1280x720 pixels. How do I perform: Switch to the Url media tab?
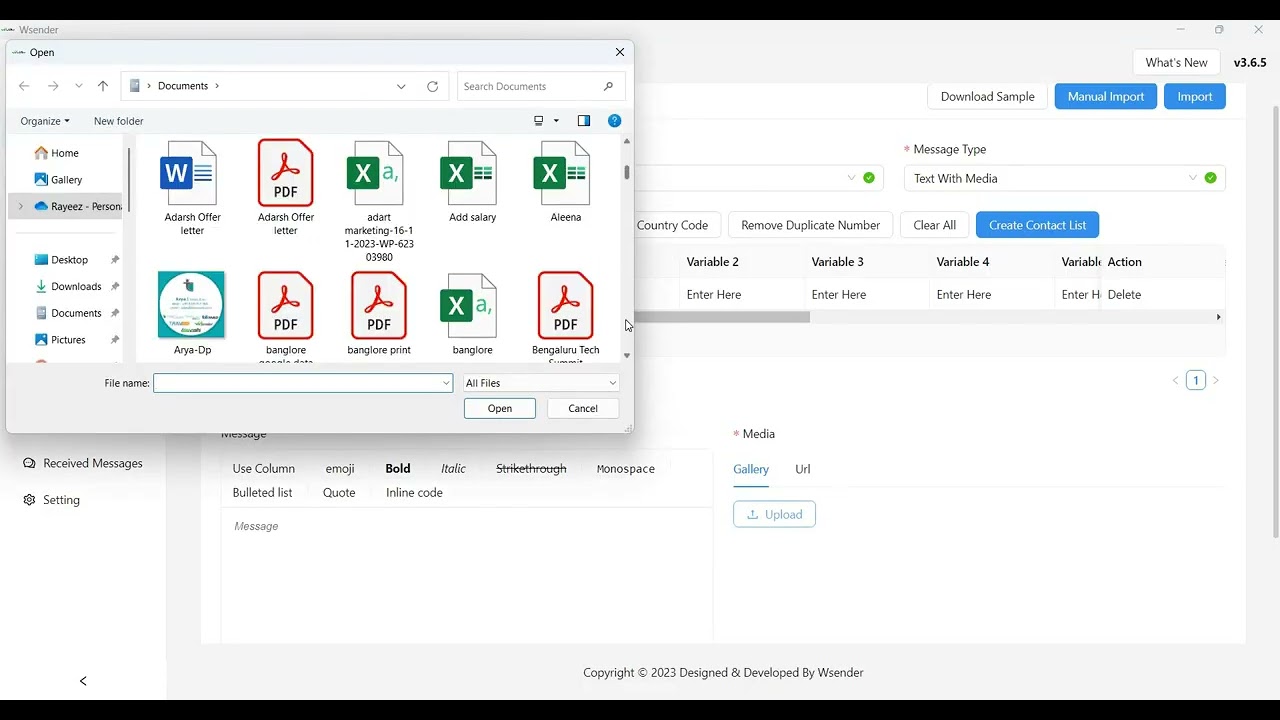click(x=802, y=469)
